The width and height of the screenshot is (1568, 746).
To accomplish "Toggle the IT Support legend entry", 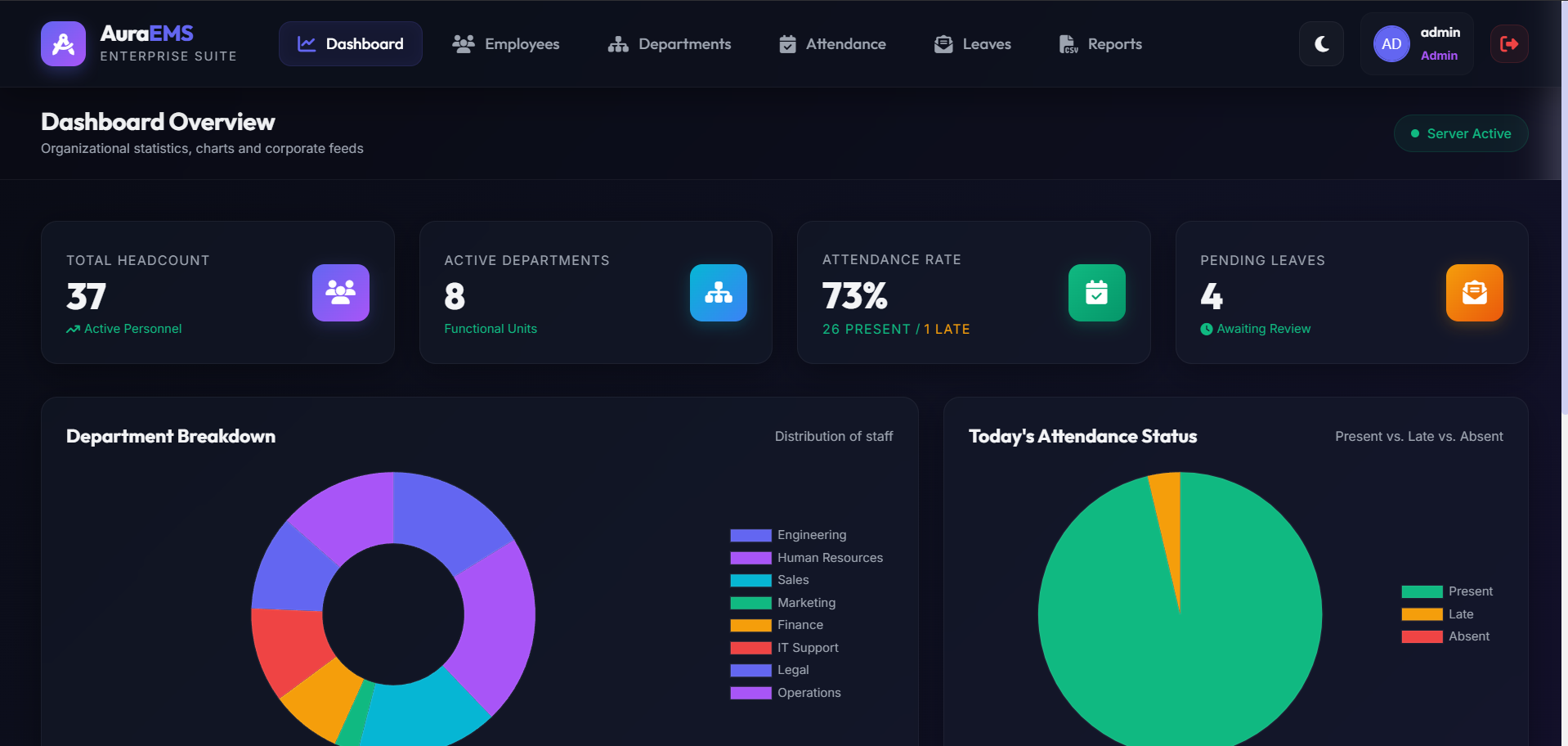I will [784, 648].
